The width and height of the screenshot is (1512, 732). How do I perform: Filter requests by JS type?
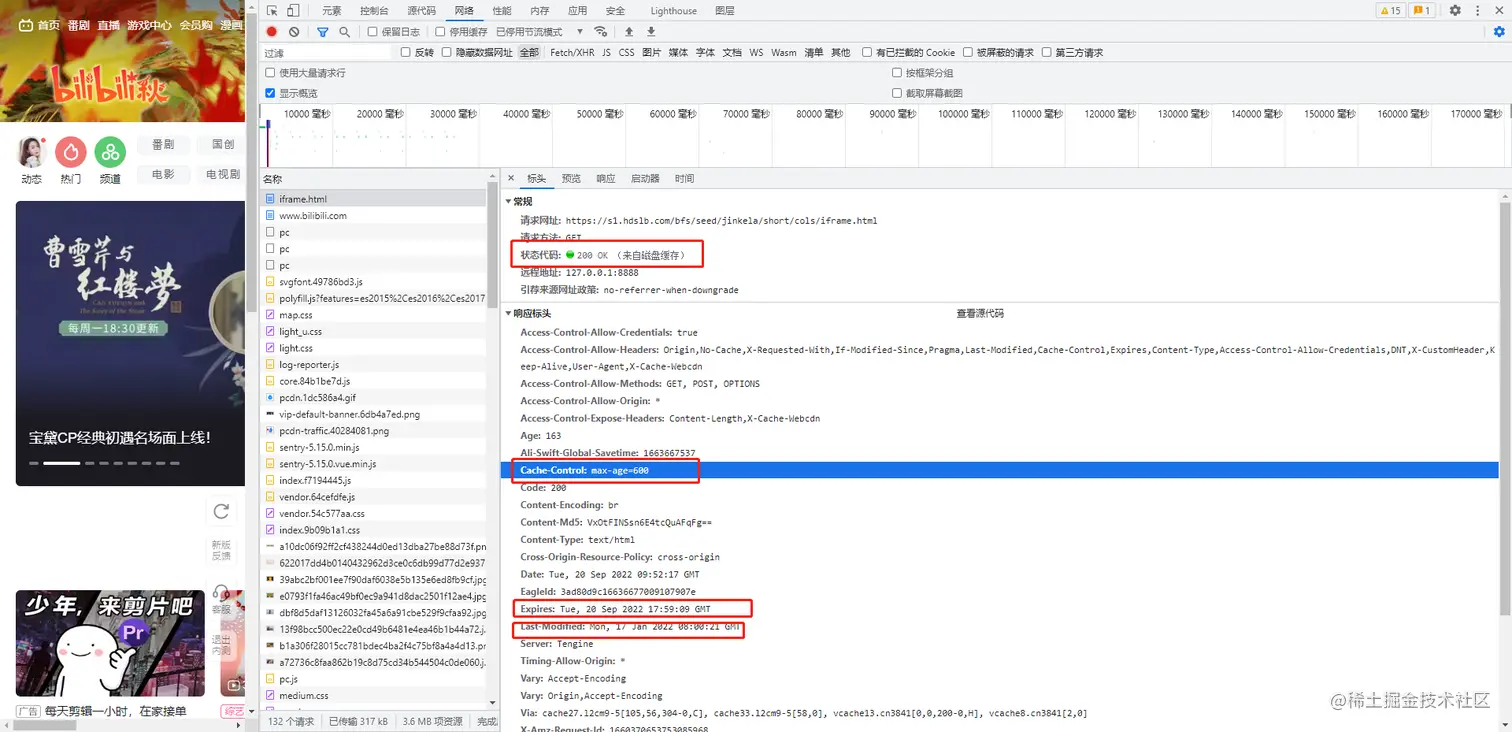(606, 53)
